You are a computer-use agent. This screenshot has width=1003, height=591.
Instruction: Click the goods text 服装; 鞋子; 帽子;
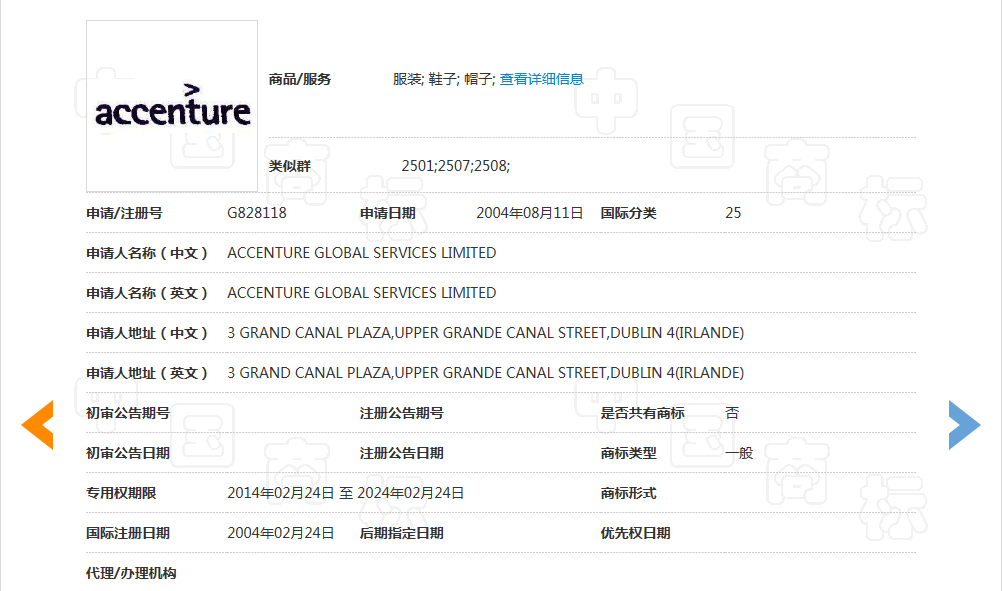point(444,79)
